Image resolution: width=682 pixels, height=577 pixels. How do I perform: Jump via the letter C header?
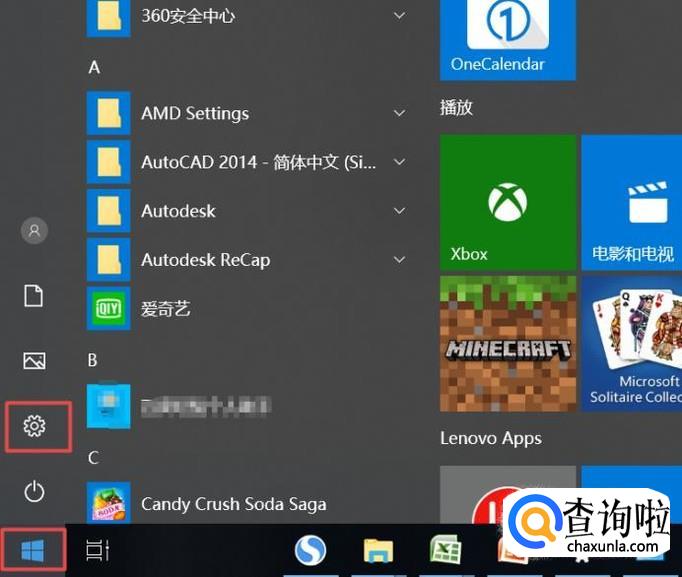pyautogui.click(x=93, y=458)
